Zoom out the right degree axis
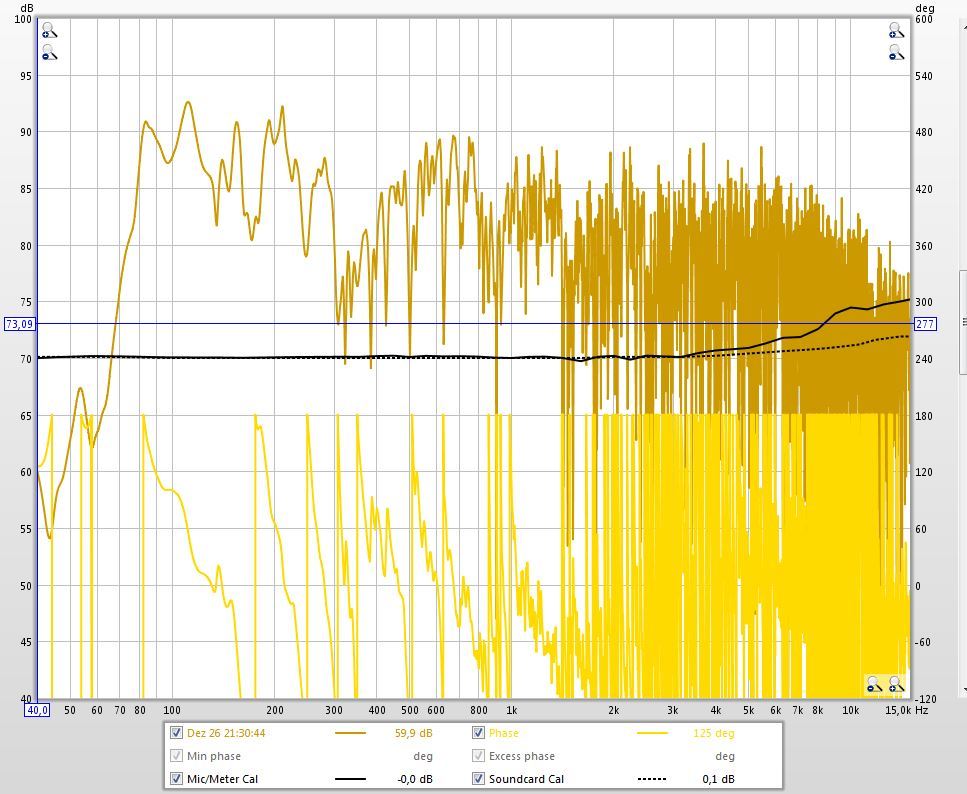Viewport: 967px width, 794px height. pyautogui.click(x=896, y=54)
